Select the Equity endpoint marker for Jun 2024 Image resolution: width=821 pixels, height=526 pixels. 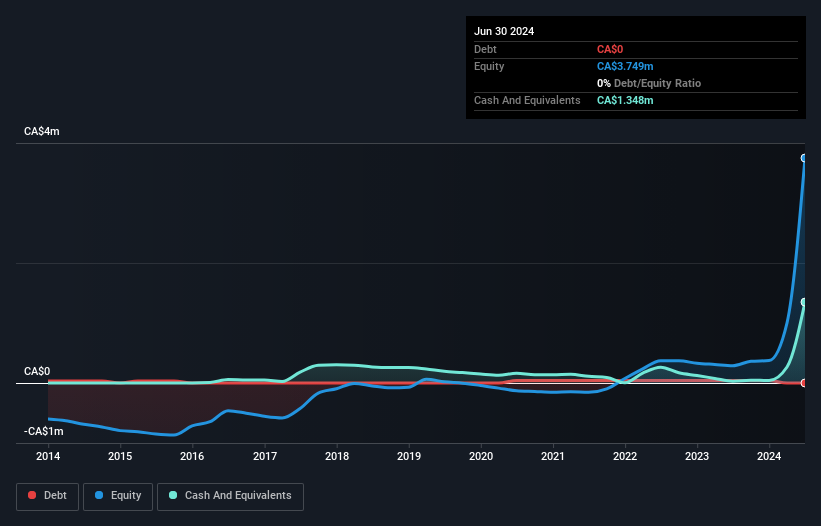point(804,158)
